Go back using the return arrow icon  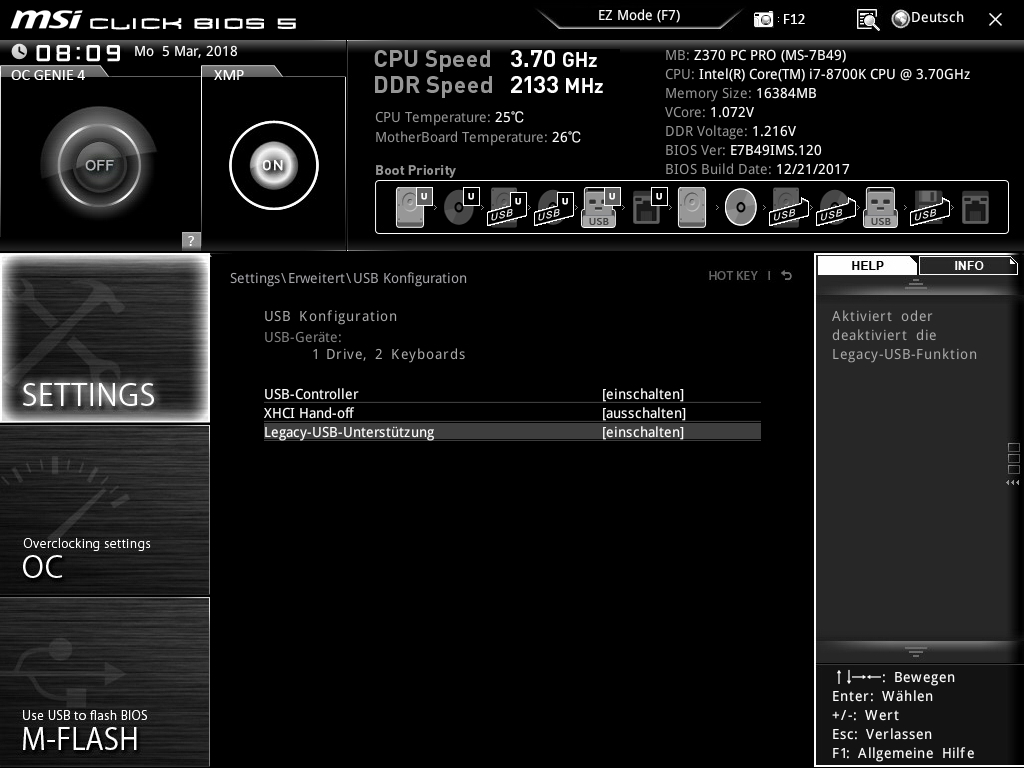(x=787, y=276)
